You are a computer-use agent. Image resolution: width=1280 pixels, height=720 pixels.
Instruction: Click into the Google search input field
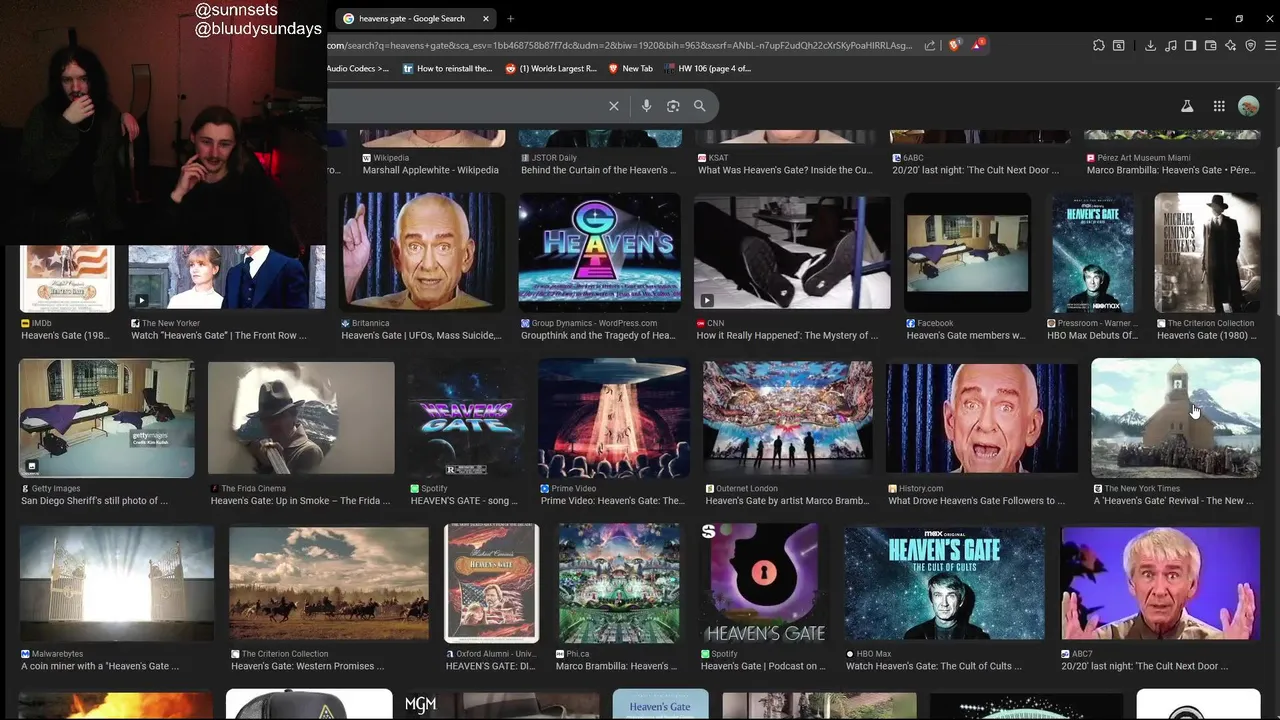coord(465,106)
